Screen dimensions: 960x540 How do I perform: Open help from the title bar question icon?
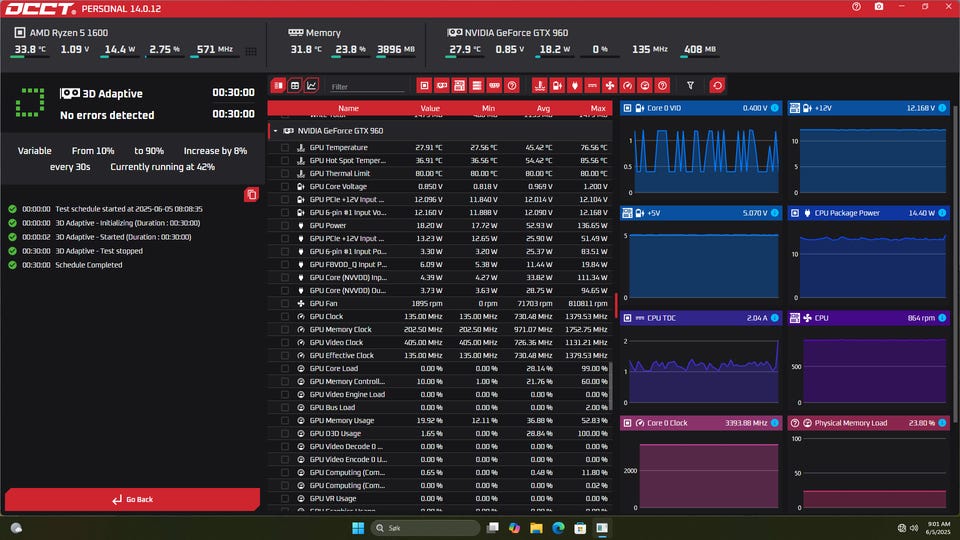coord(856,7)
